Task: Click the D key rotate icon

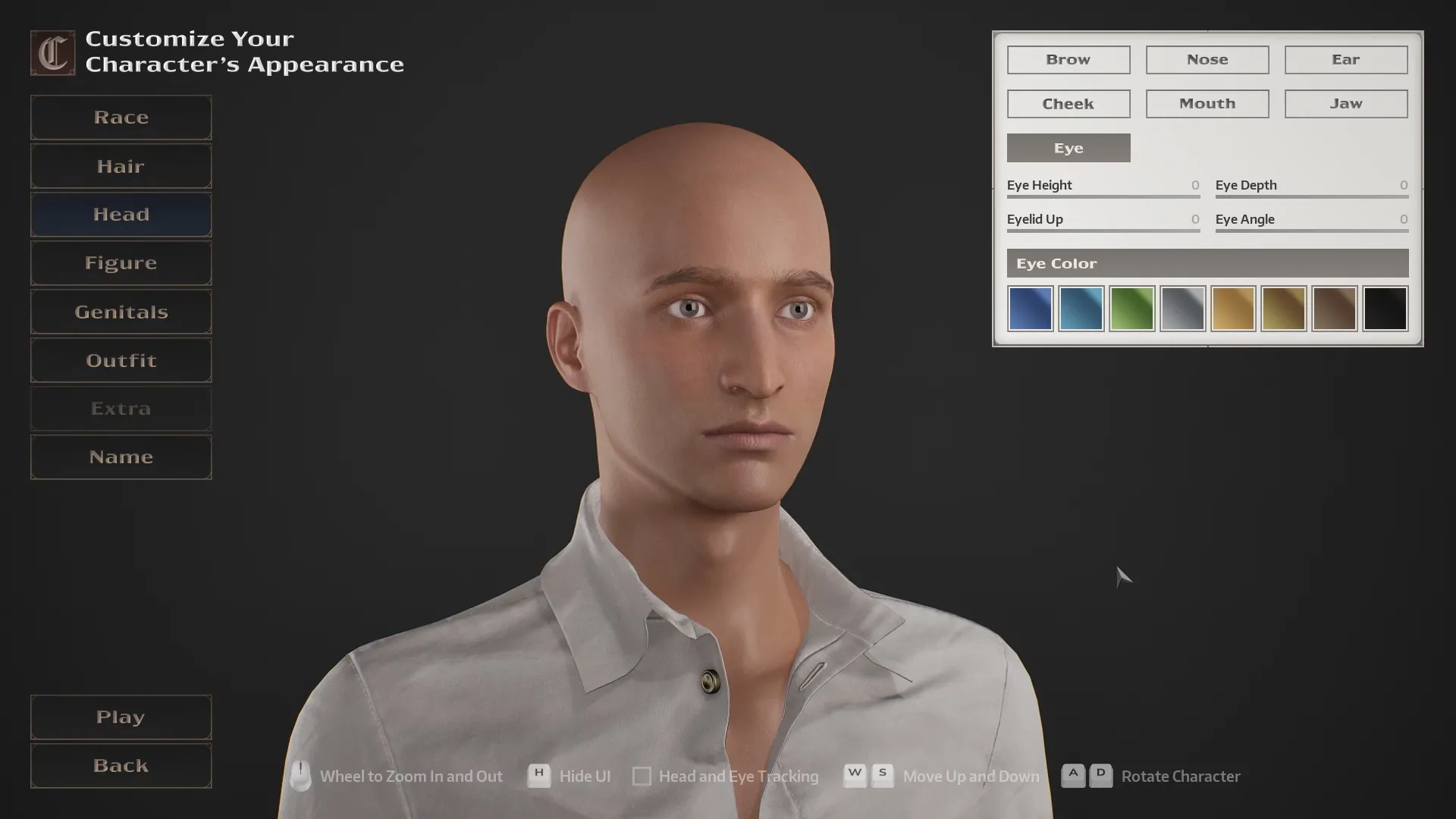Action: [x=1100, y=776]
